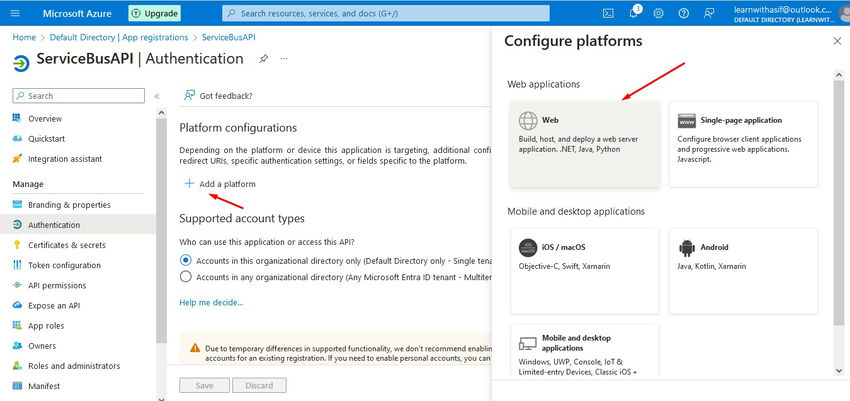Collapse the left sidebar with the chevrons
850x401 pixels.
click(157, 96)
